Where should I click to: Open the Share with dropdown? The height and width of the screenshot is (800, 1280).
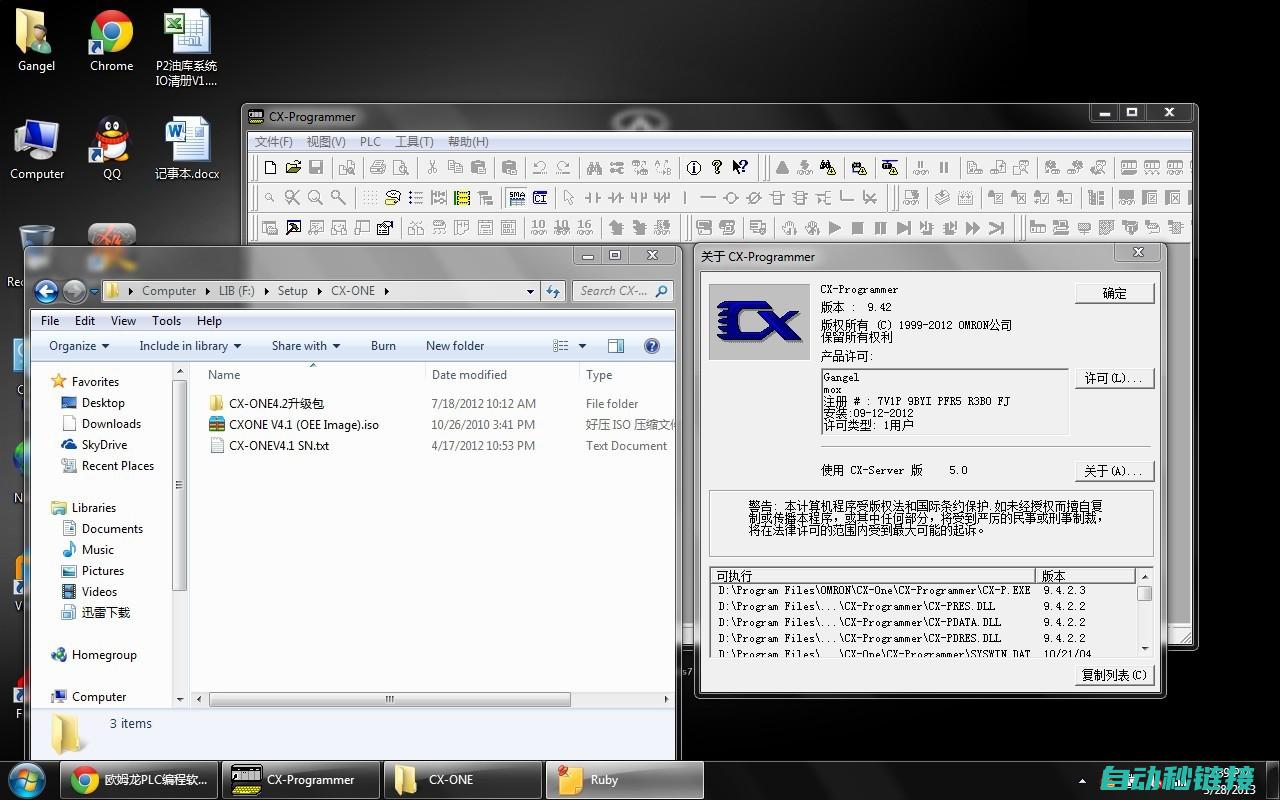pyautogui.click(x=306, y=346)
